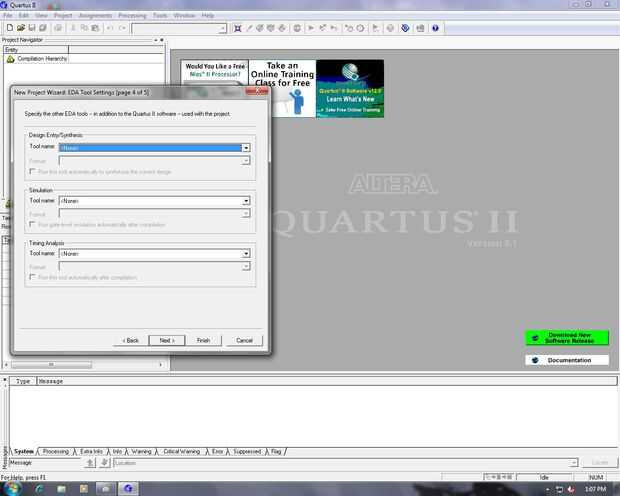Click Take an Online Training Class banner
620x496 pixels.
click(x=282, y=88)
